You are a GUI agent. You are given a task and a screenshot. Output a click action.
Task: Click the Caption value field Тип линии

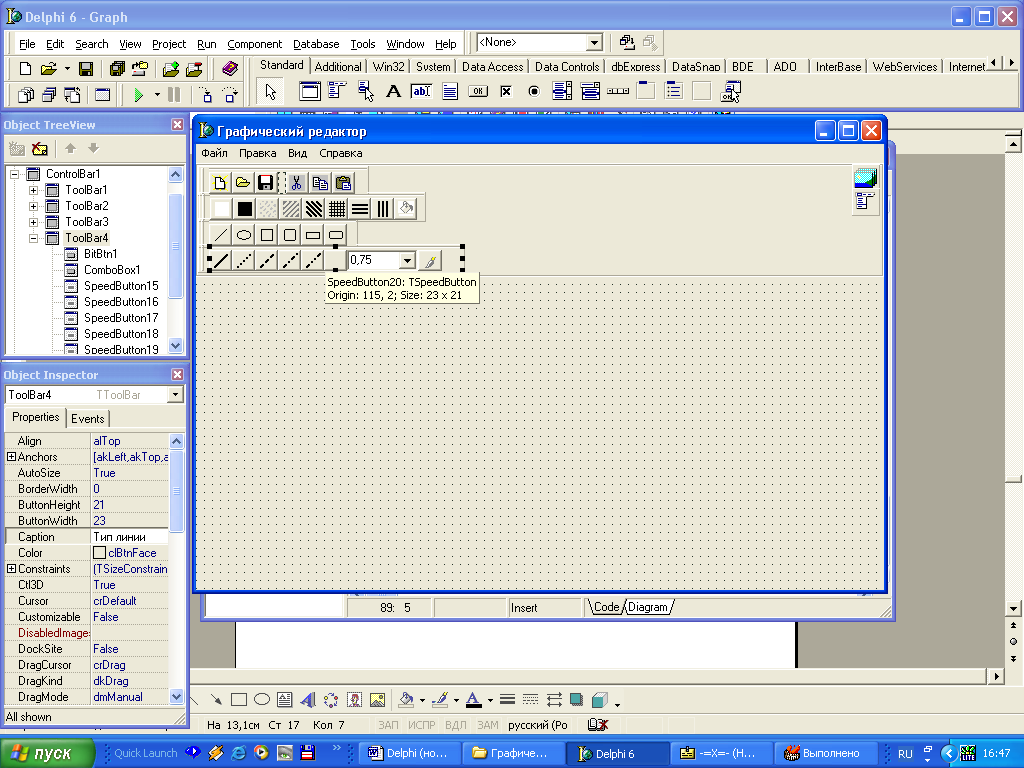(130, 537)
